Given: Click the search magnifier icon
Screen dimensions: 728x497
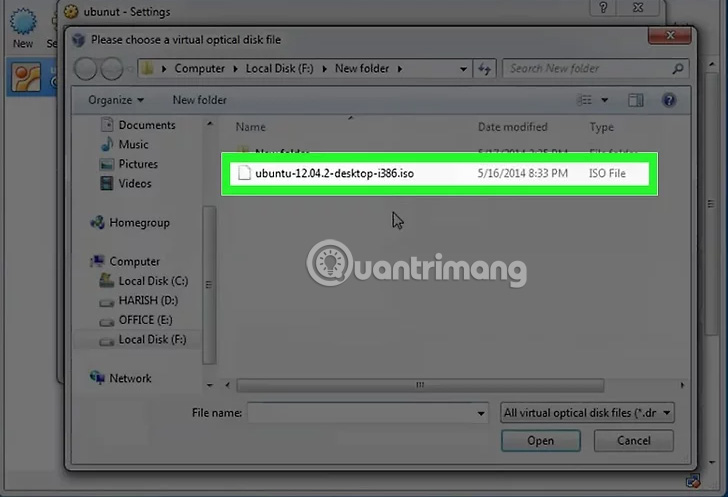Looking at the screenshot, I should (x=677, y=69).
